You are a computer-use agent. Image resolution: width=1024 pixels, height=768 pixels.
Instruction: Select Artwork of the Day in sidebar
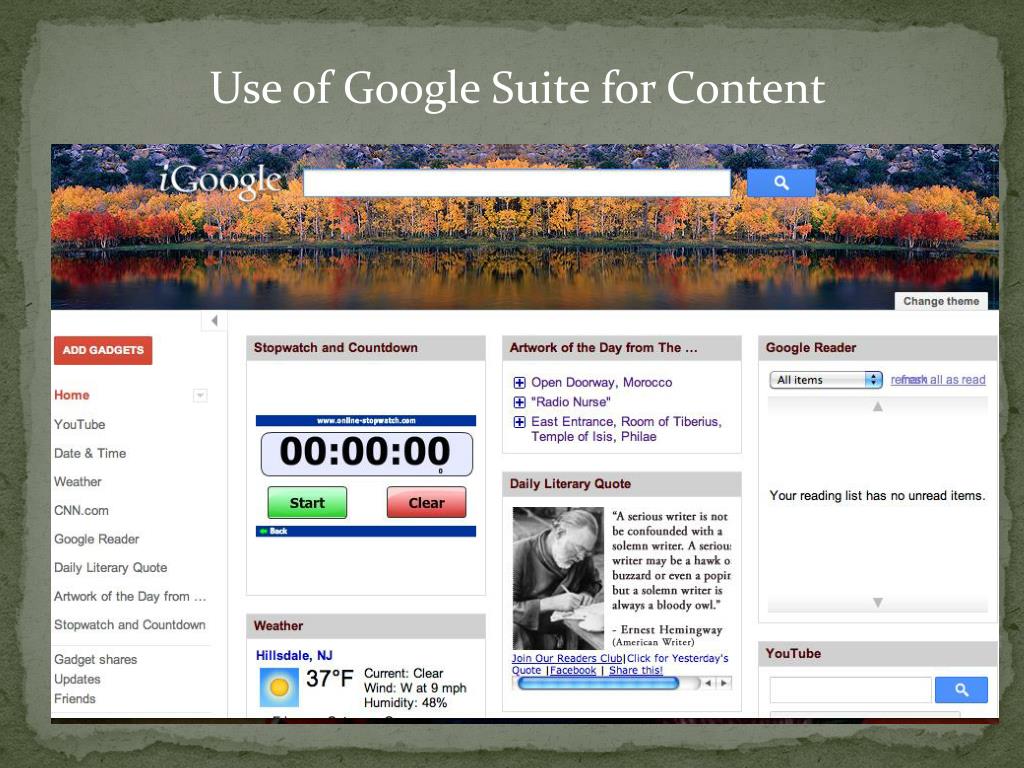(130, 596)
